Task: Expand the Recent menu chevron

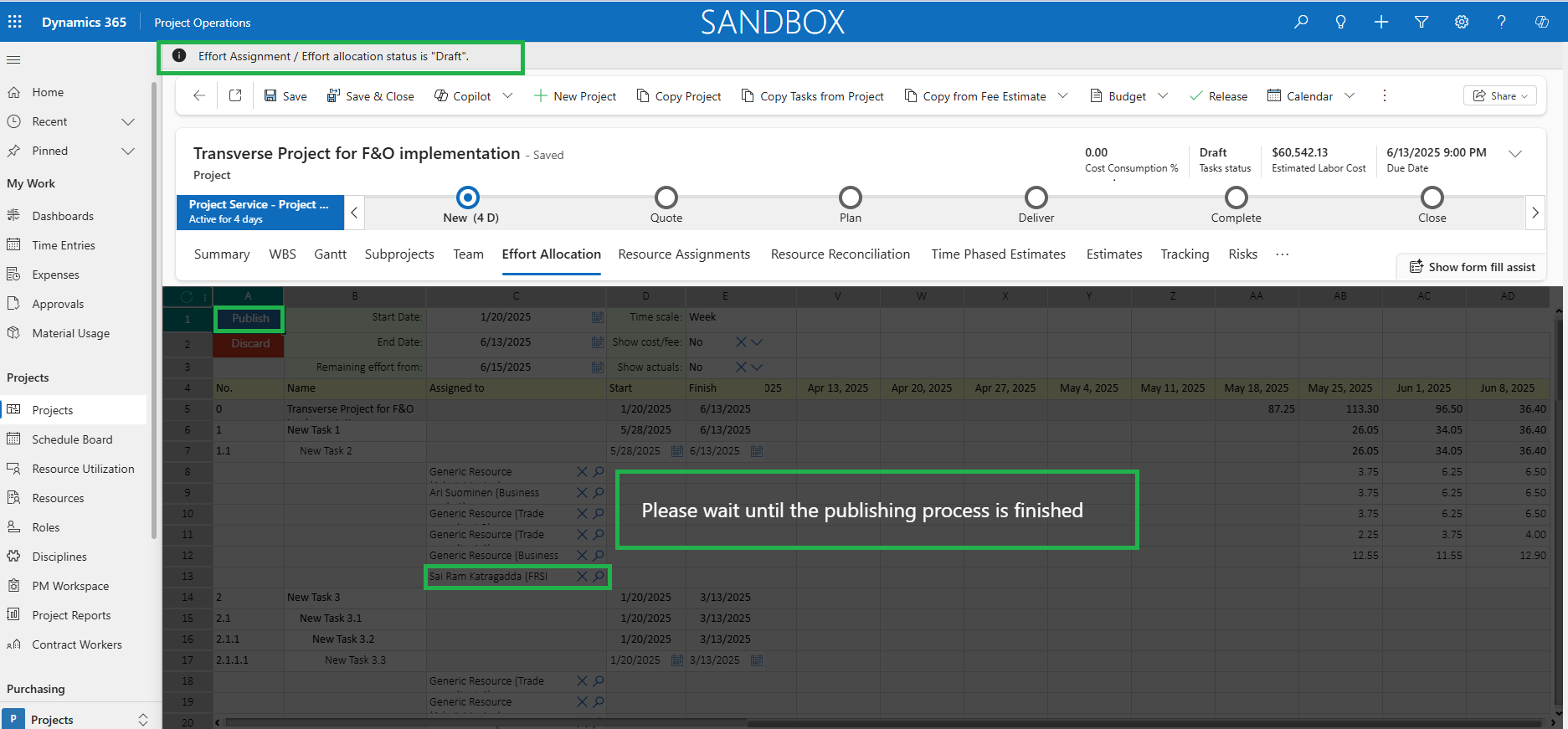Action: pyautogui.click(x=128, y=121)
